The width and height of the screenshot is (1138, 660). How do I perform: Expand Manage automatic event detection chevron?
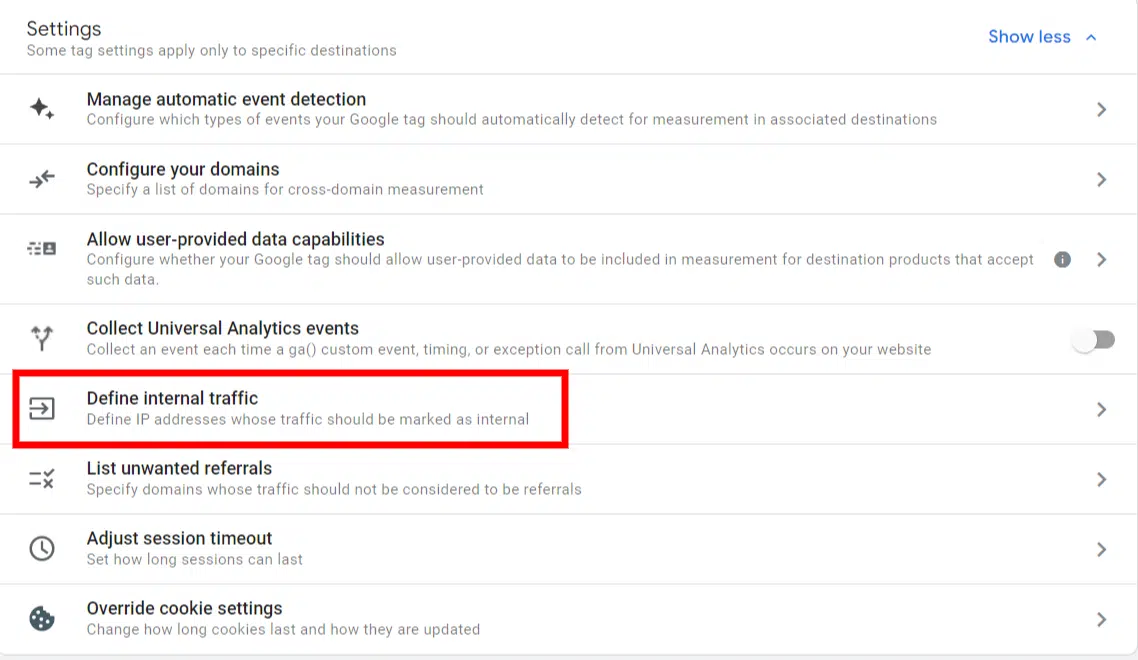[x=1101, y=109]
